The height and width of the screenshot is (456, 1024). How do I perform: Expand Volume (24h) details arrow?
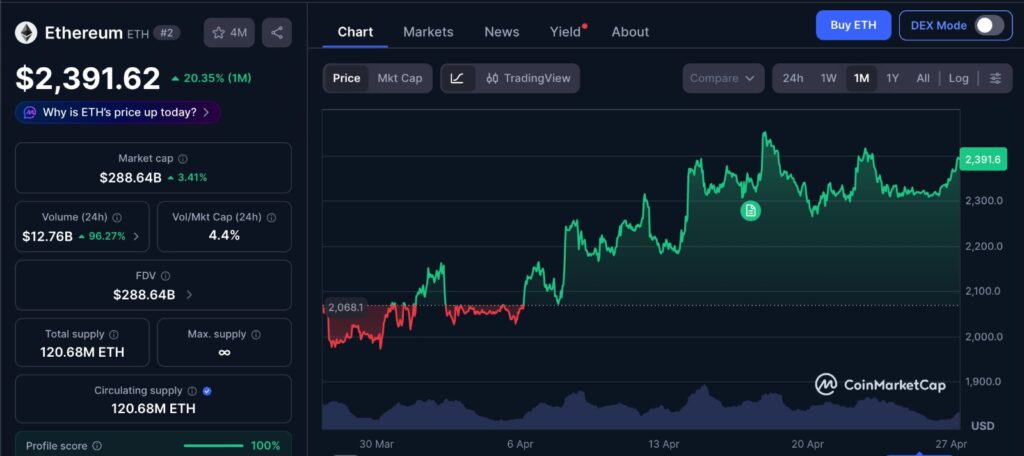tap(136, 236)
